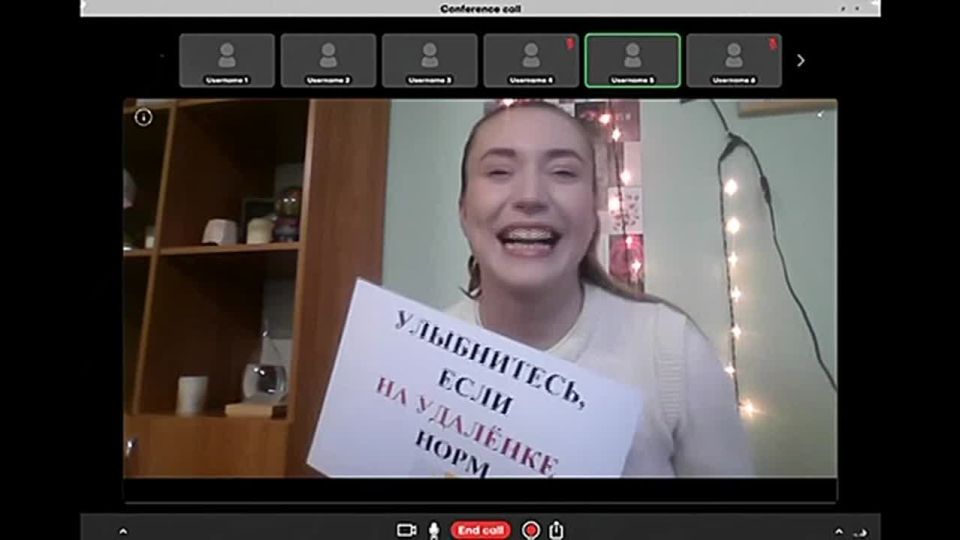Select Username 2 participant thumbnail
The height and width of the screenshot is (540, 960).
click(328, 61)
